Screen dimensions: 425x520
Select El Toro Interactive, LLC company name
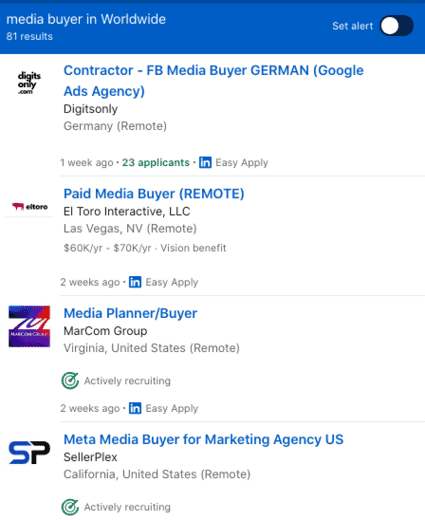click(x=127, y=211)
